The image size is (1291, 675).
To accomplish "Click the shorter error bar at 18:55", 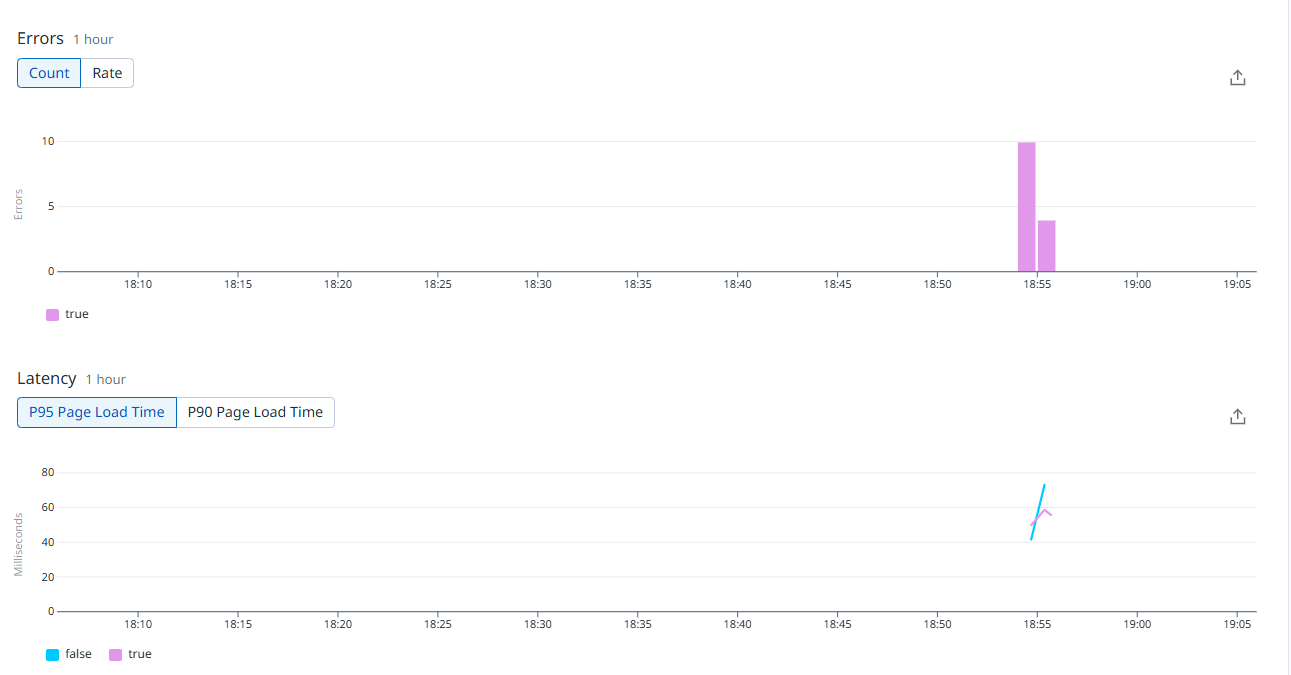I will [x=1046, y=246].
